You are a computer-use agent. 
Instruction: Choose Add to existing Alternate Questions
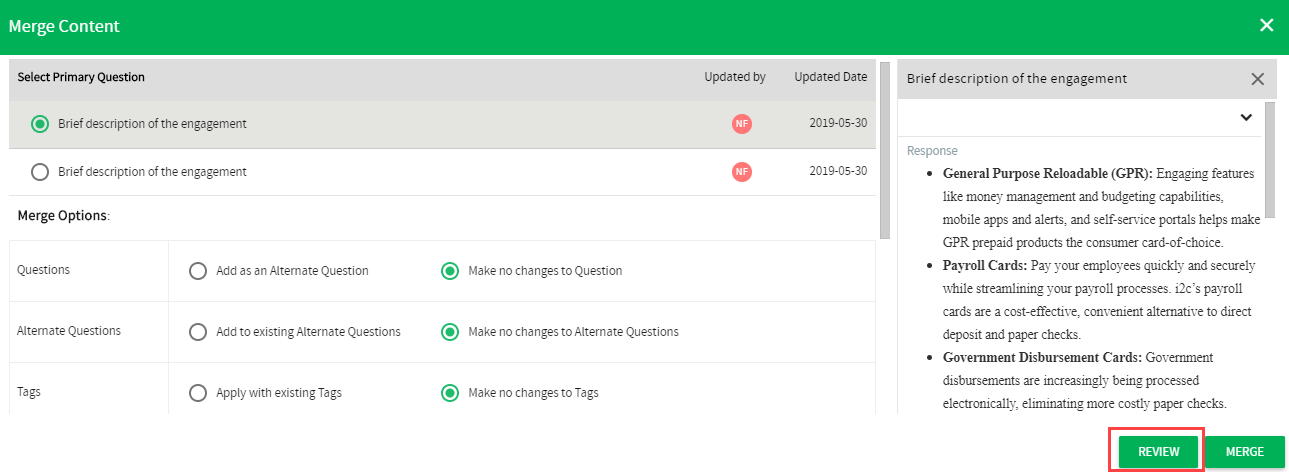(x=198, y=332)
